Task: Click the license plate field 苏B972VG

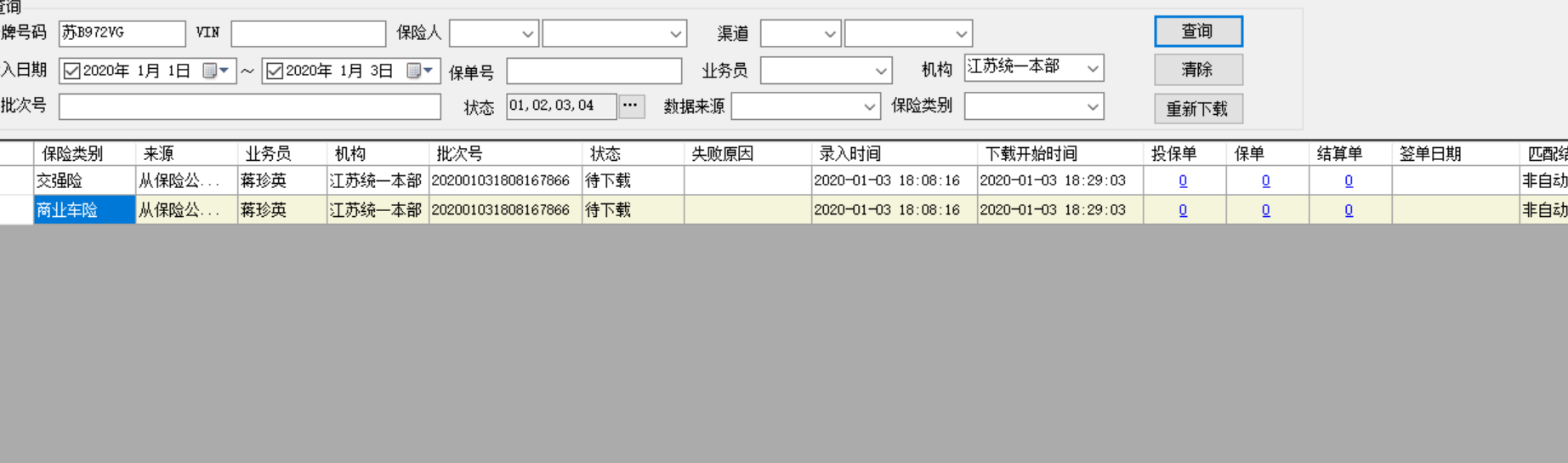Action: click(122, 33)
